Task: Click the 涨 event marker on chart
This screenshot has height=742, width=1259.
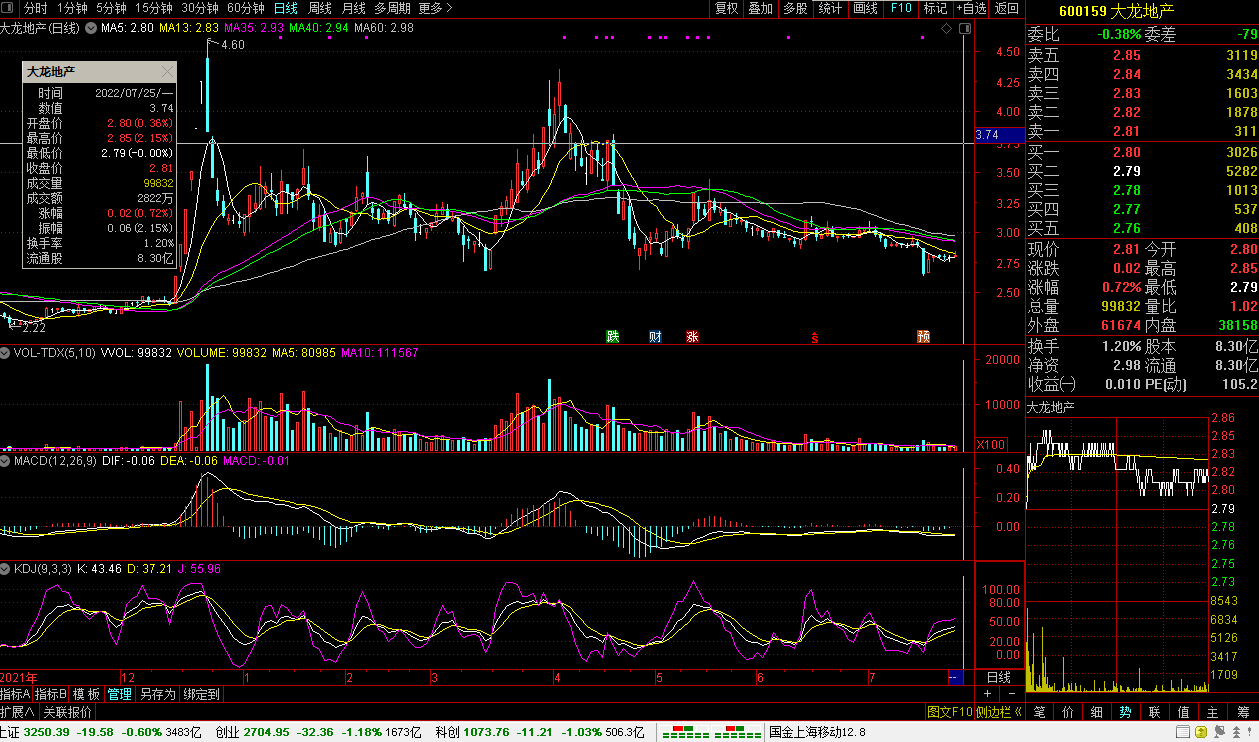Action: click(692, 336)
